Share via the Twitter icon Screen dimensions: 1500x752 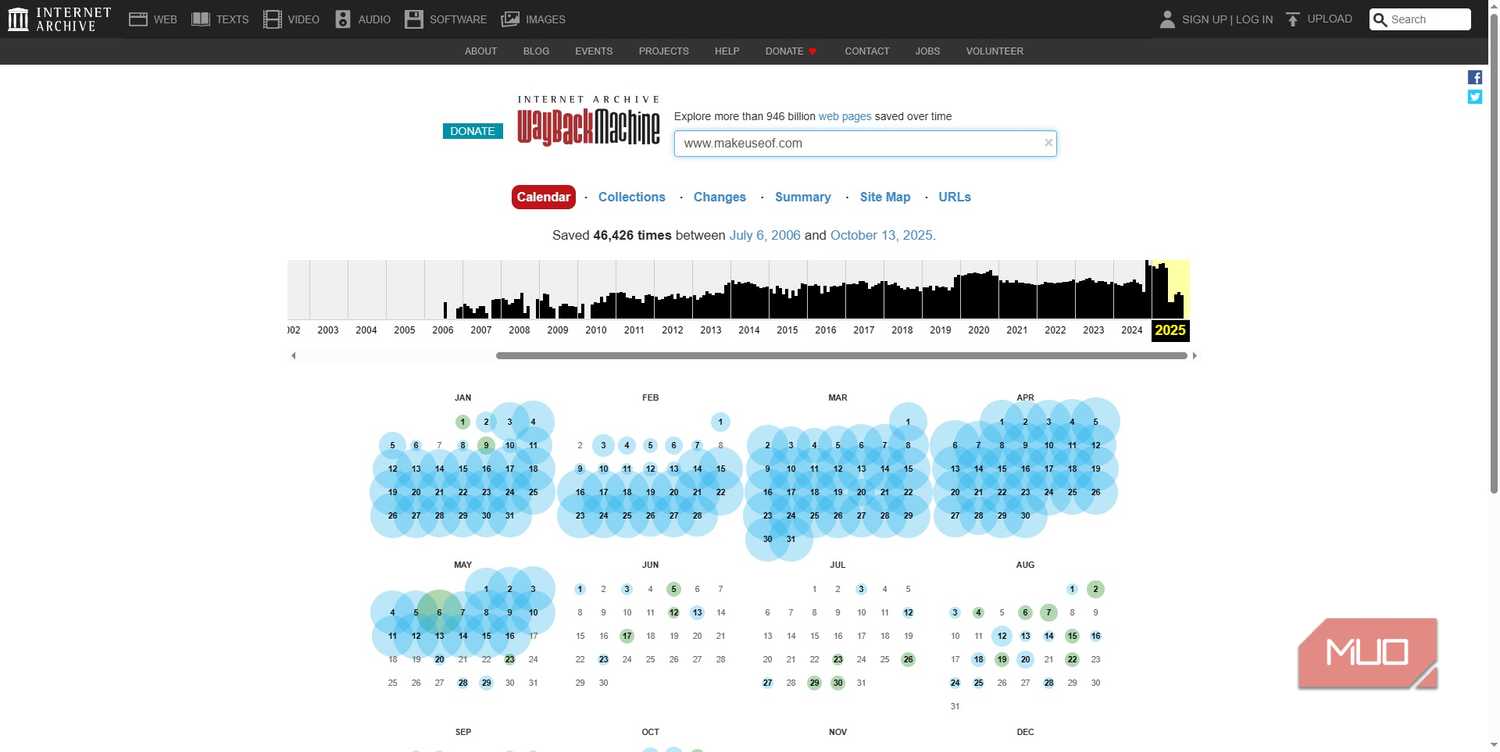[1474, 97]
